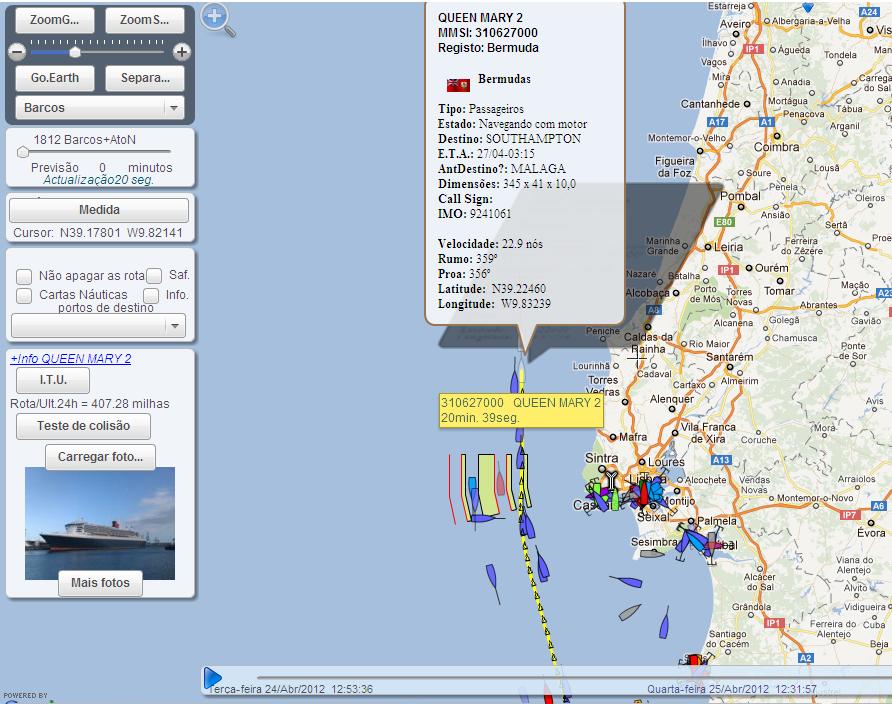Viewport: 892px width, 704px height.
Task: Click the A6 highway marker
Action: 878,506
